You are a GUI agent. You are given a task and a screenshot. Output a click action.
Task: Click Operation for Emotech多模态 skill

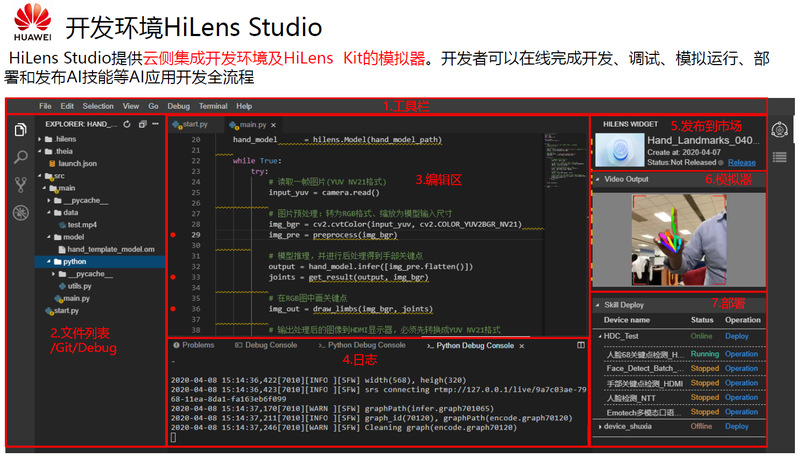point(741,412)
